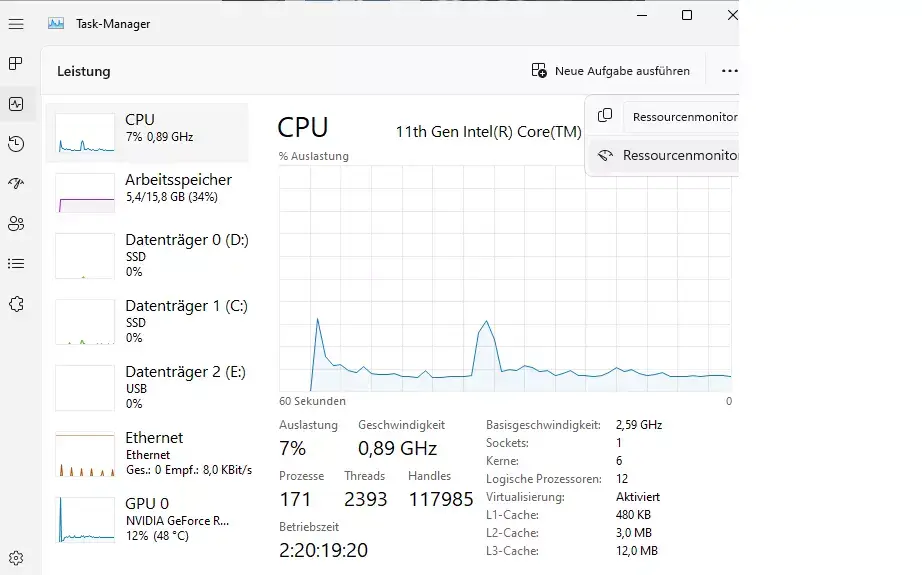The image size is (922, 575).
Task: Open the Services puzzle-piece sidebar icon
Action: (16, 304)
